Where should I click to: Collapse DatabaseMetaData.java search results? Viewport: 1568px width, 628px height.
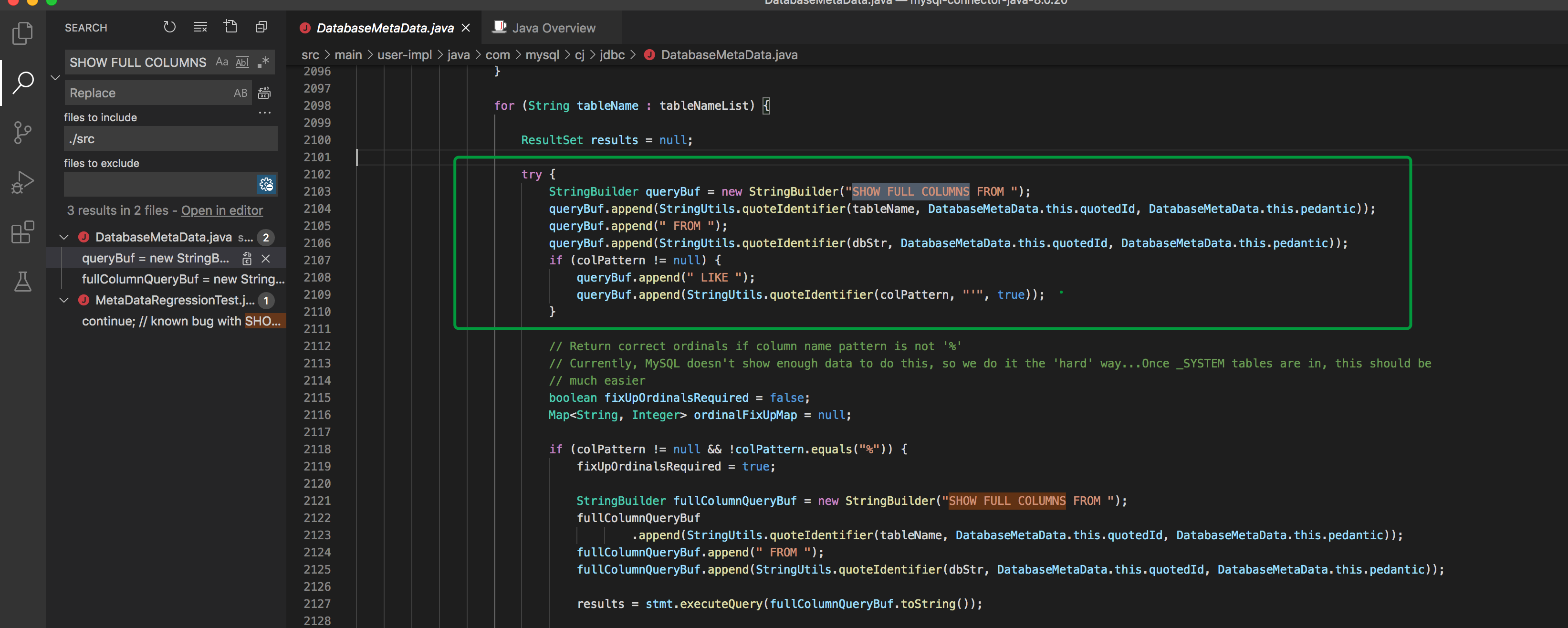click(x=64, y=237)
